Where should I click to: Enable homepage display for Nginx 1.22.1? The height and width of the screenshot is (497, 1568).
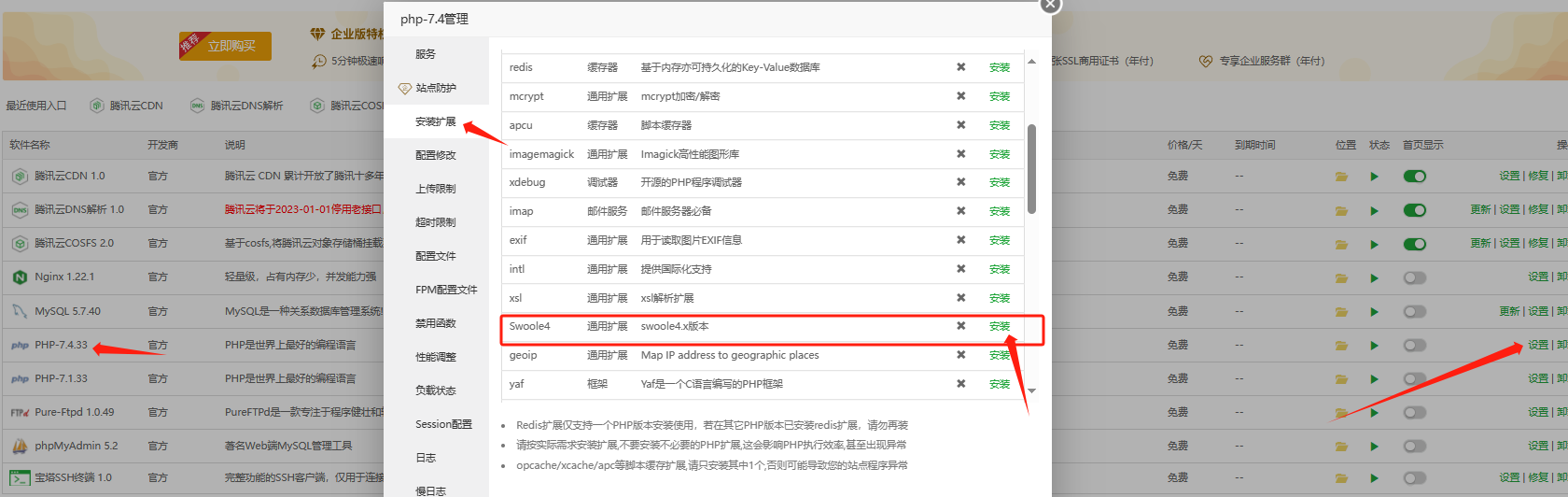tap(1415, 277)
